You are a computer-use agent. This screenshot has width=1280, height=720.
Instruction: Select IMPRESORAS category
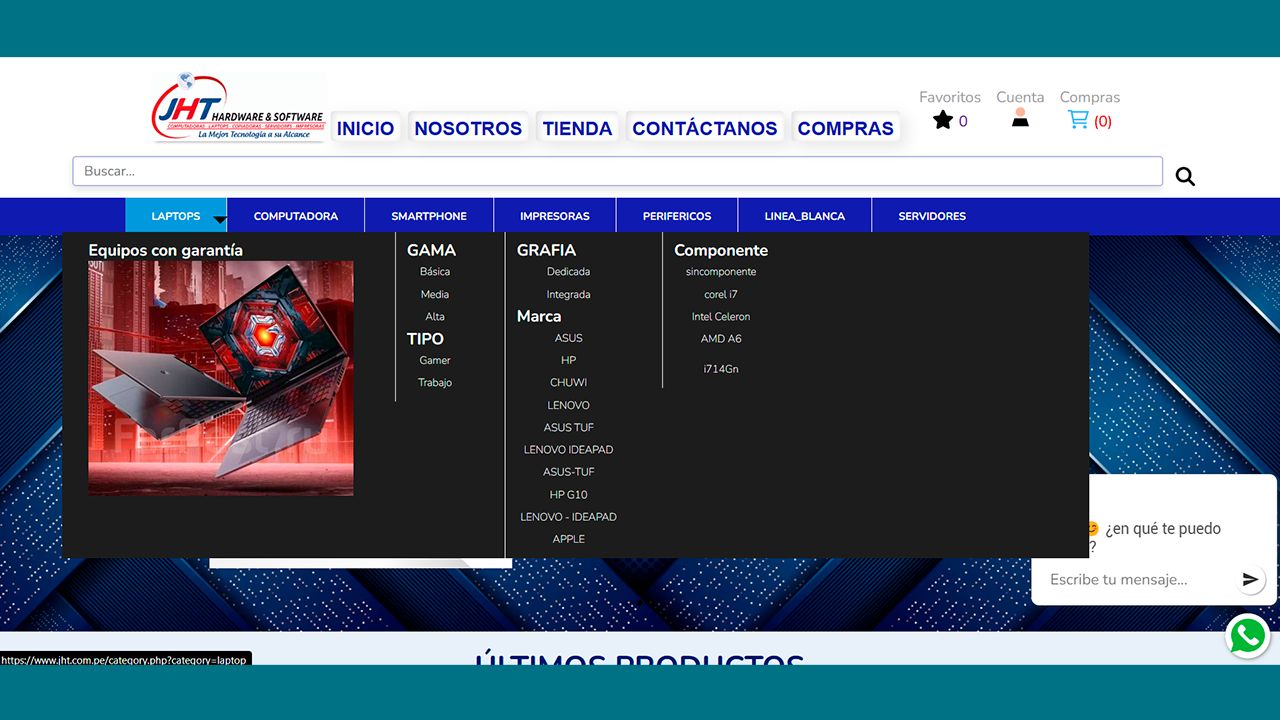555,216
